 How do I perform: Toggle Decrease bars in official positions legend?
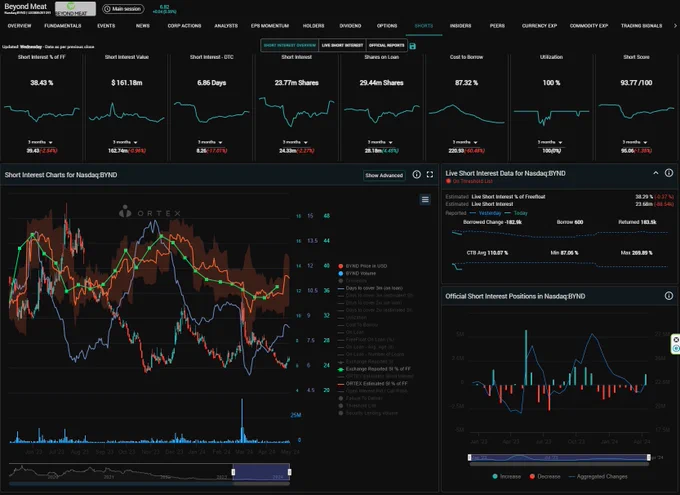click(545, 476)
